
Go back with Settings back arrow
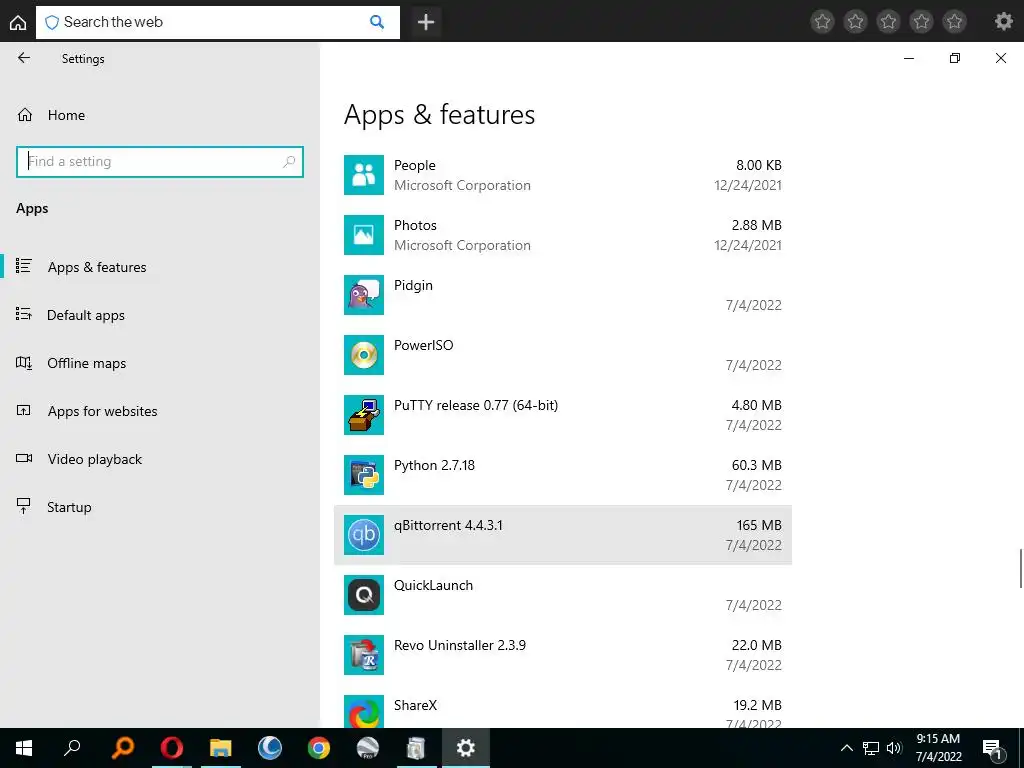pos(24,58)
